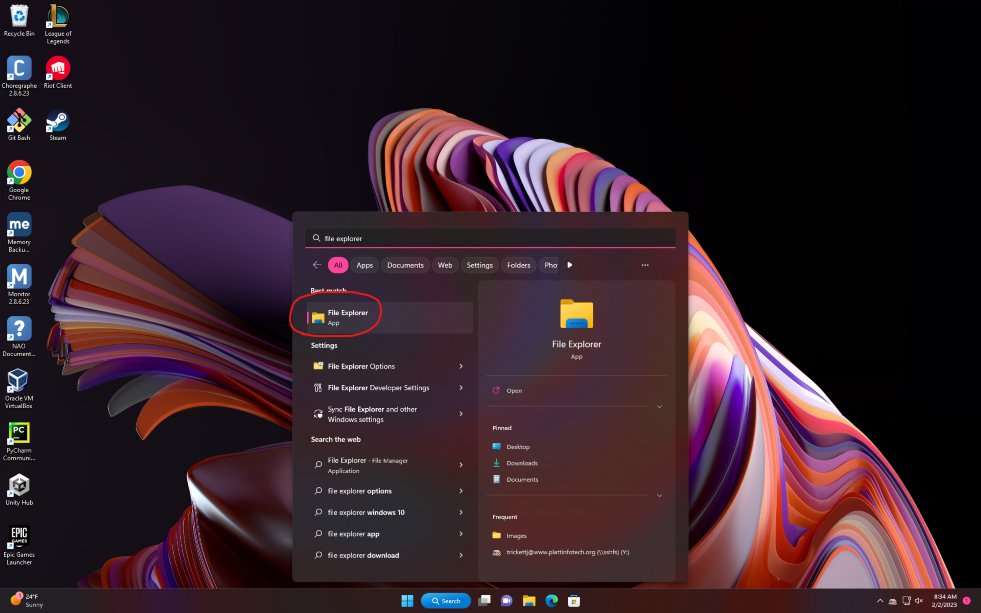Select the Folders filter tab
Image resolution: width=981 pixels, height=613 pixels.
(x=519, y=265)
